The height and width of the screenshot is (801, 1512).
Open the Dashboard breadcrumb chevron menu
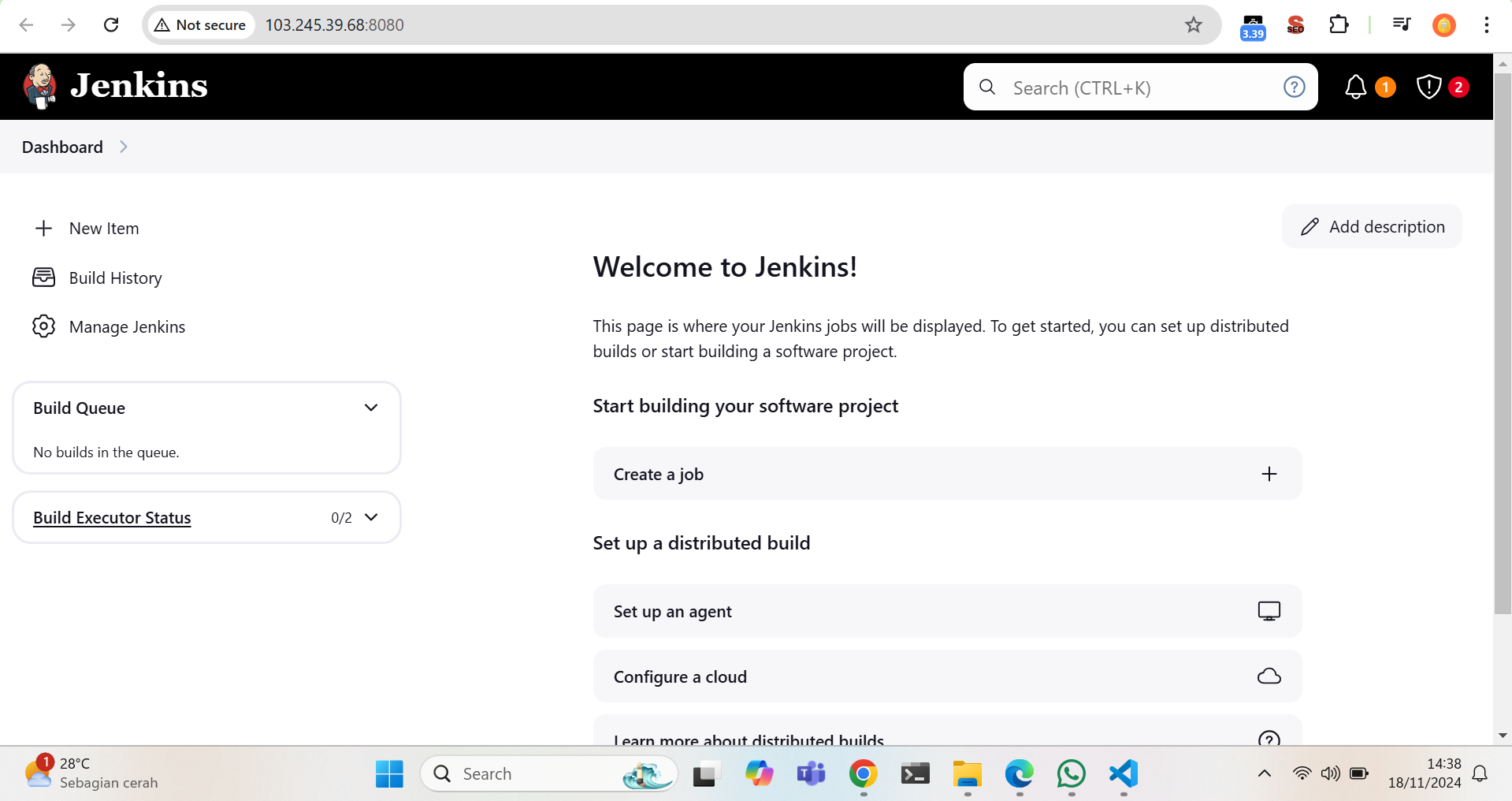tap(123, 147)
